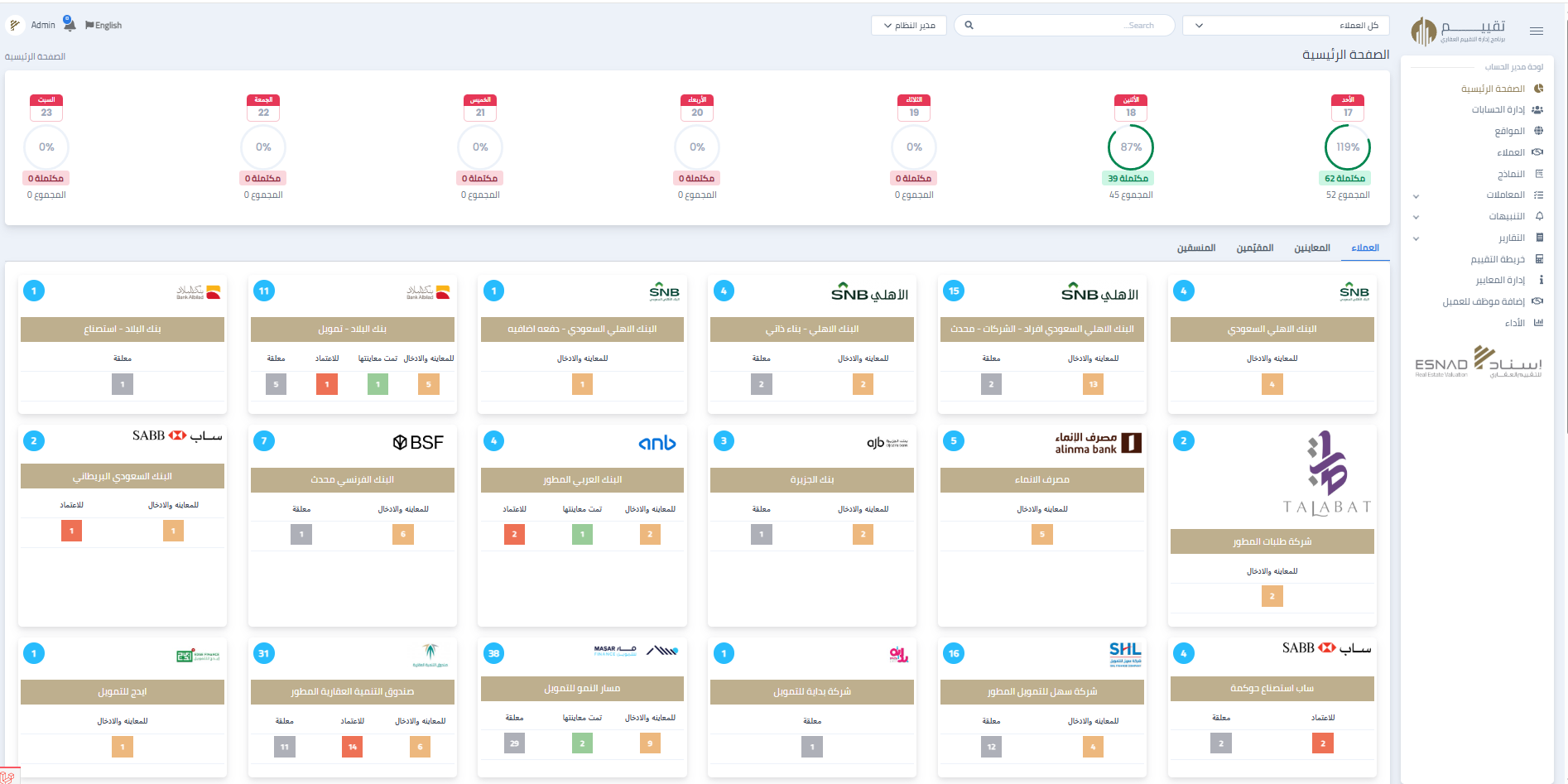Click the بنك الجزيرة card title bar

[811, 479]
